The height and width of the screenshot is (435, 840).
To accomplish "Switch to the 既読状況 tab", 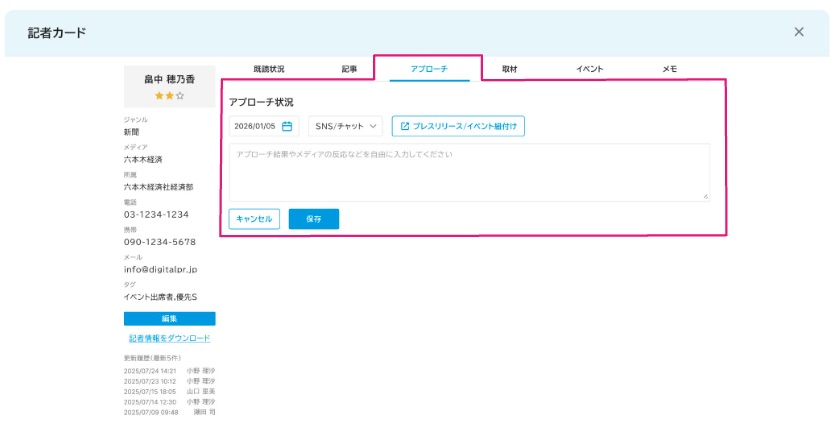I will [267, 69].
